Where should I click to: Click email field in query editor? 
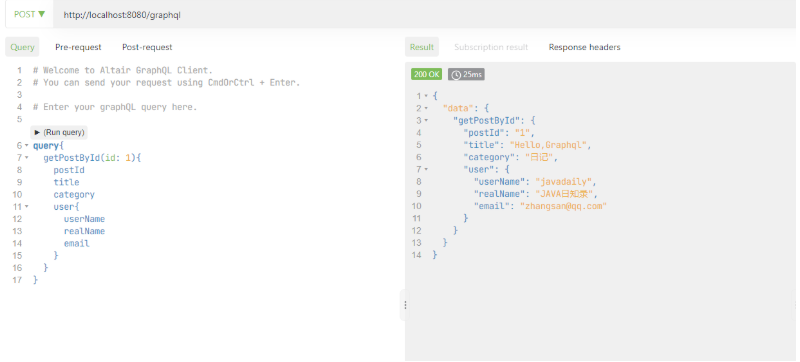click(x=77, y=244)
